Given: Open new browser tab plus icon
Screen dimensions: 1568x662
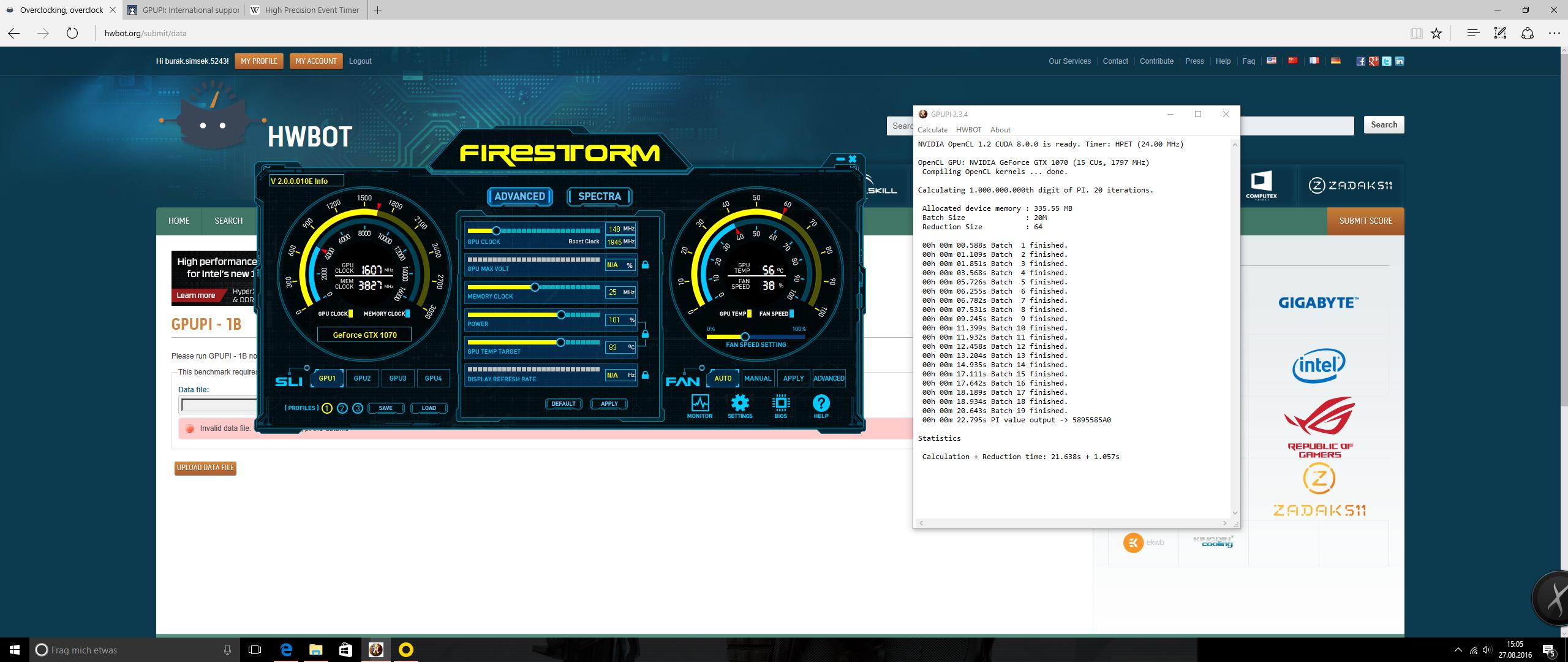Looking at the screenshot, I should pos(378,10).
